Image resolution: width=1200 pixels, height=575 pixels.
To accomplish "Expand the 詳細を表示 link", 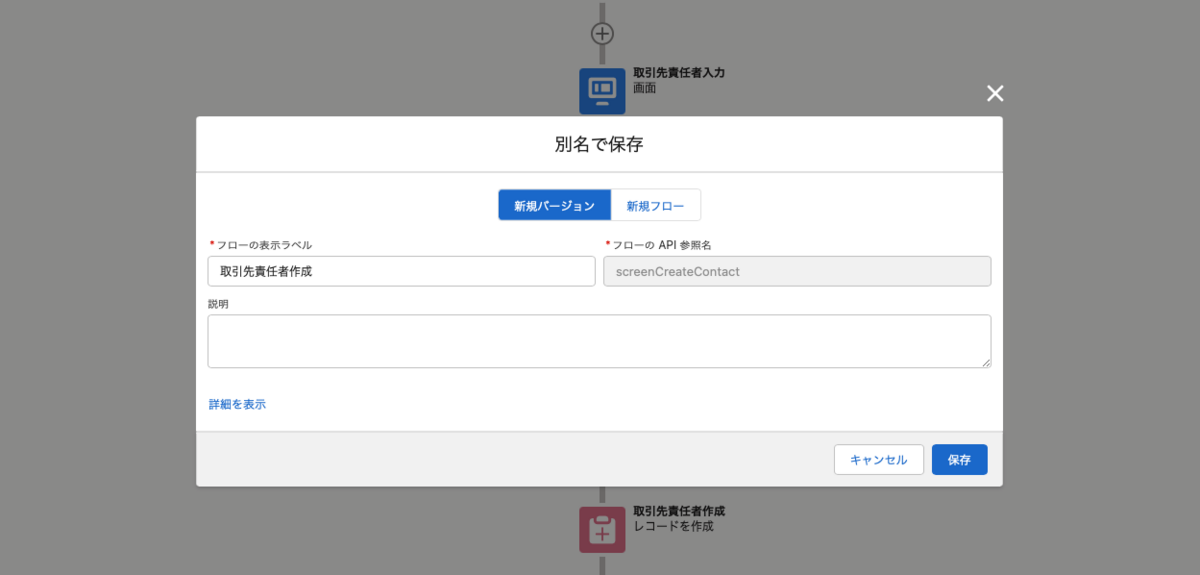I will point(237,404).
